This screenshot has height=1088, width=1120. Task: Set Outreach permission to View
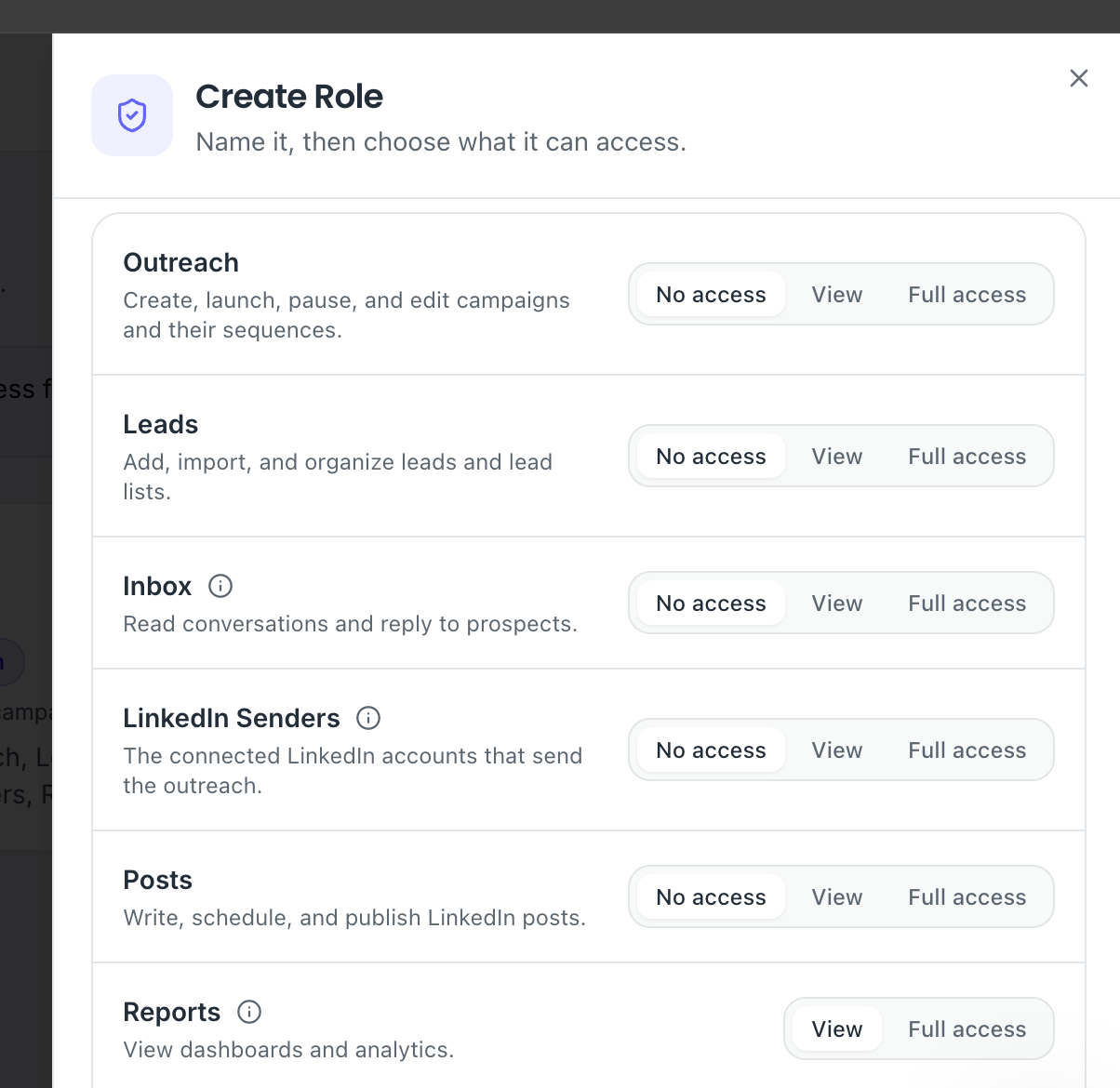pos(837,295)
